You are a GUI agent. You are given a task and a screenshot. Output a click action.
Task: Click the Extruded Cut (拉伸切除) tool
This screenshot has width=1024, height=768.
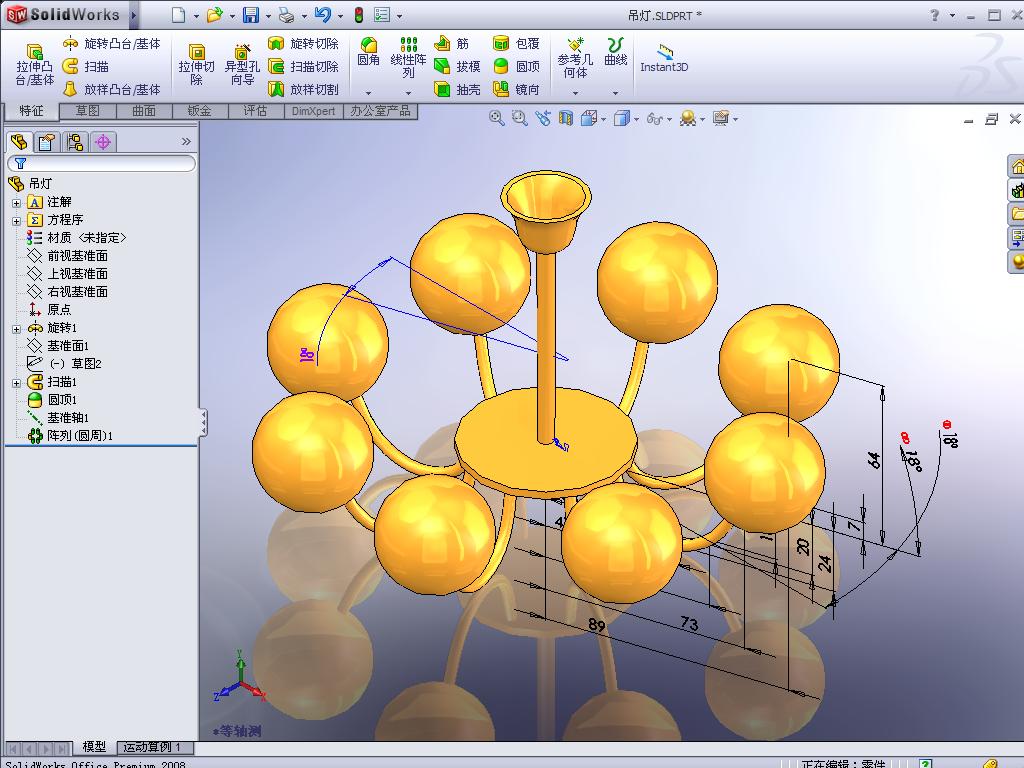coord(196,65)
